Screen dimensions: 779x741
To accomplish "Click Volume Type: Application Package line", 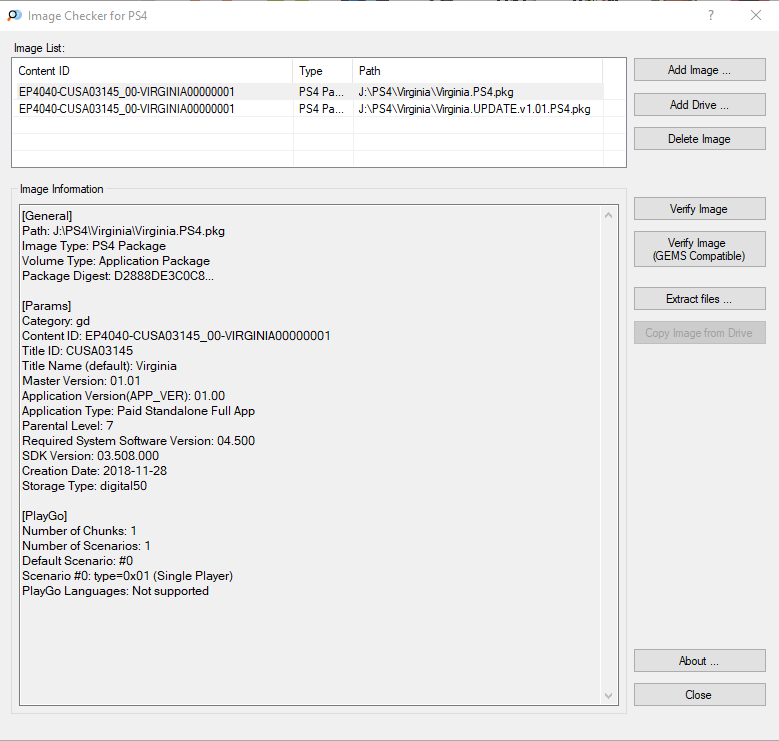I will coord(116,261).
